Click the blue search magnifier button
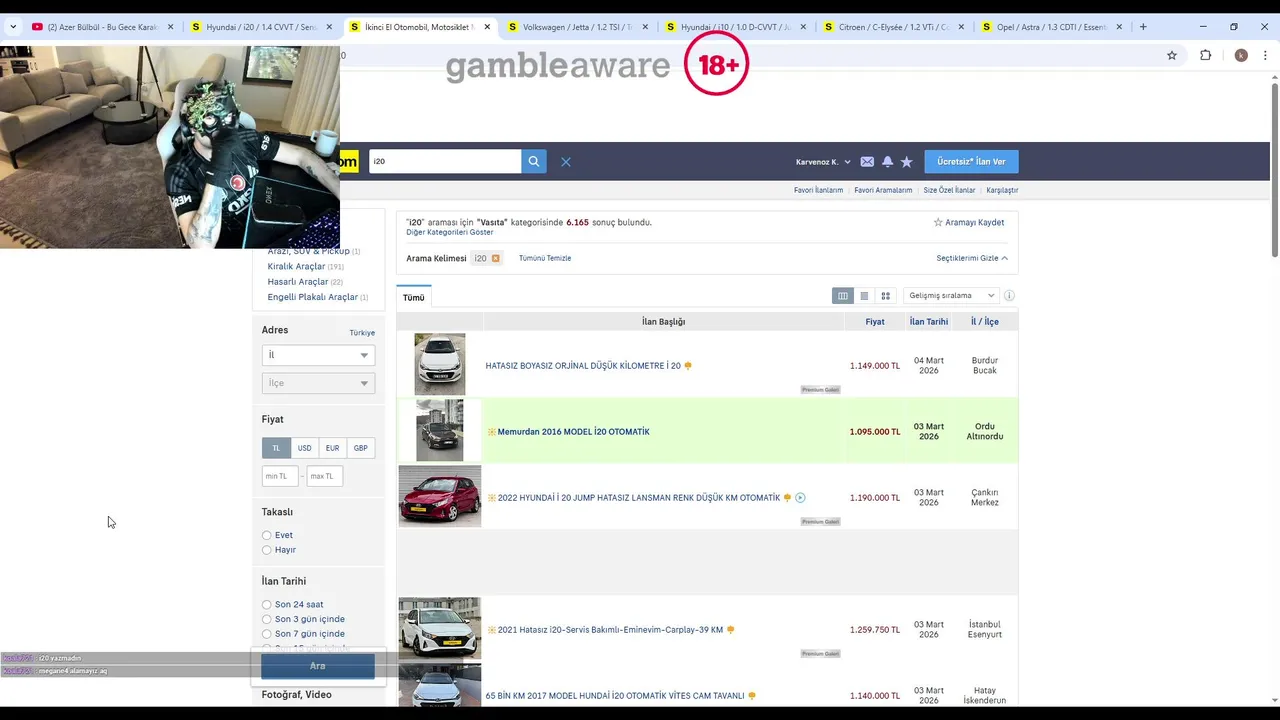Image resolution: width=1280 pixels, height=720 pixels. [x=534, y=161]
